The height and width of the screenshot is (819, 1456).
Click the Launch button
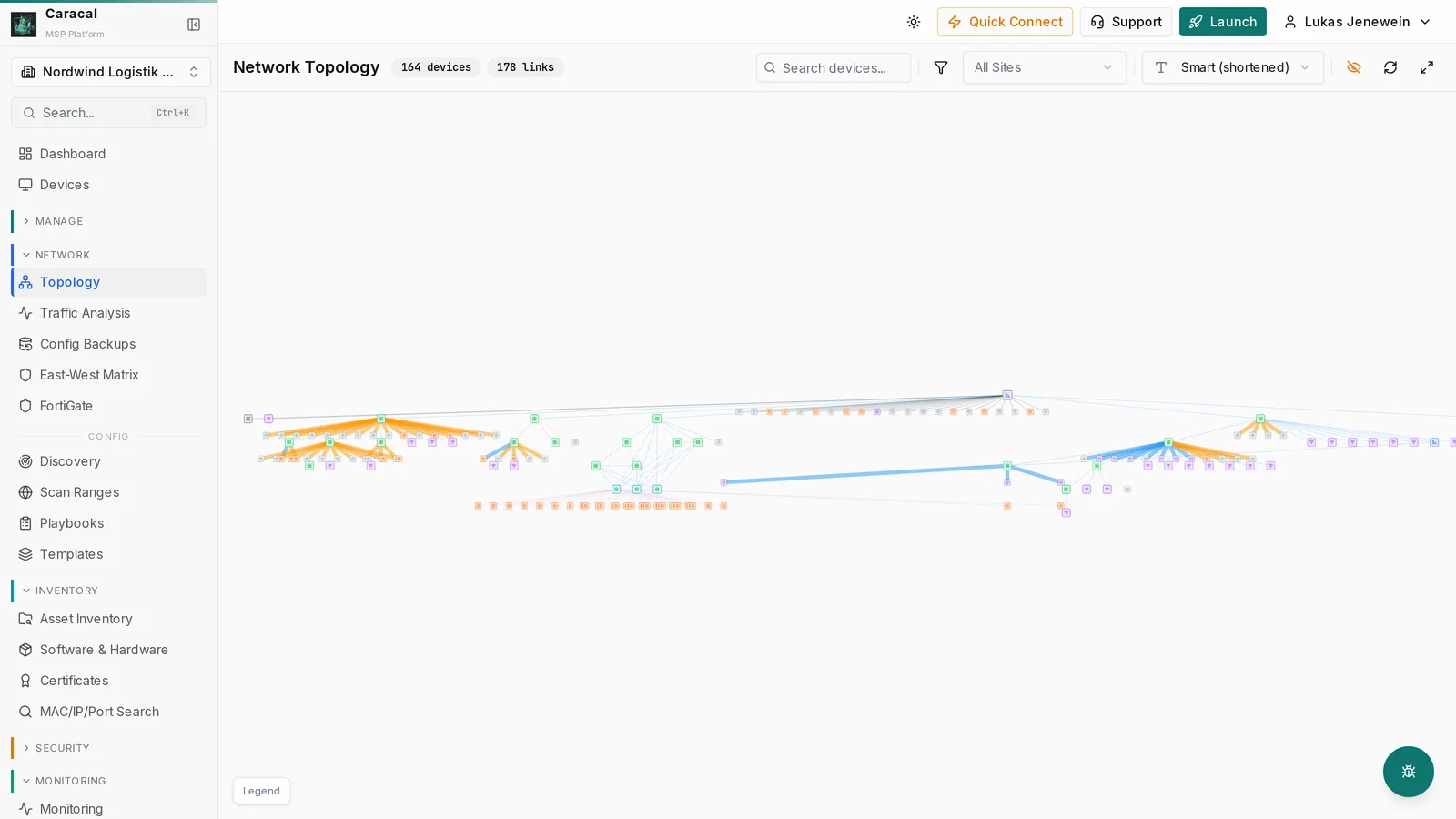[x=1223, y=22]
